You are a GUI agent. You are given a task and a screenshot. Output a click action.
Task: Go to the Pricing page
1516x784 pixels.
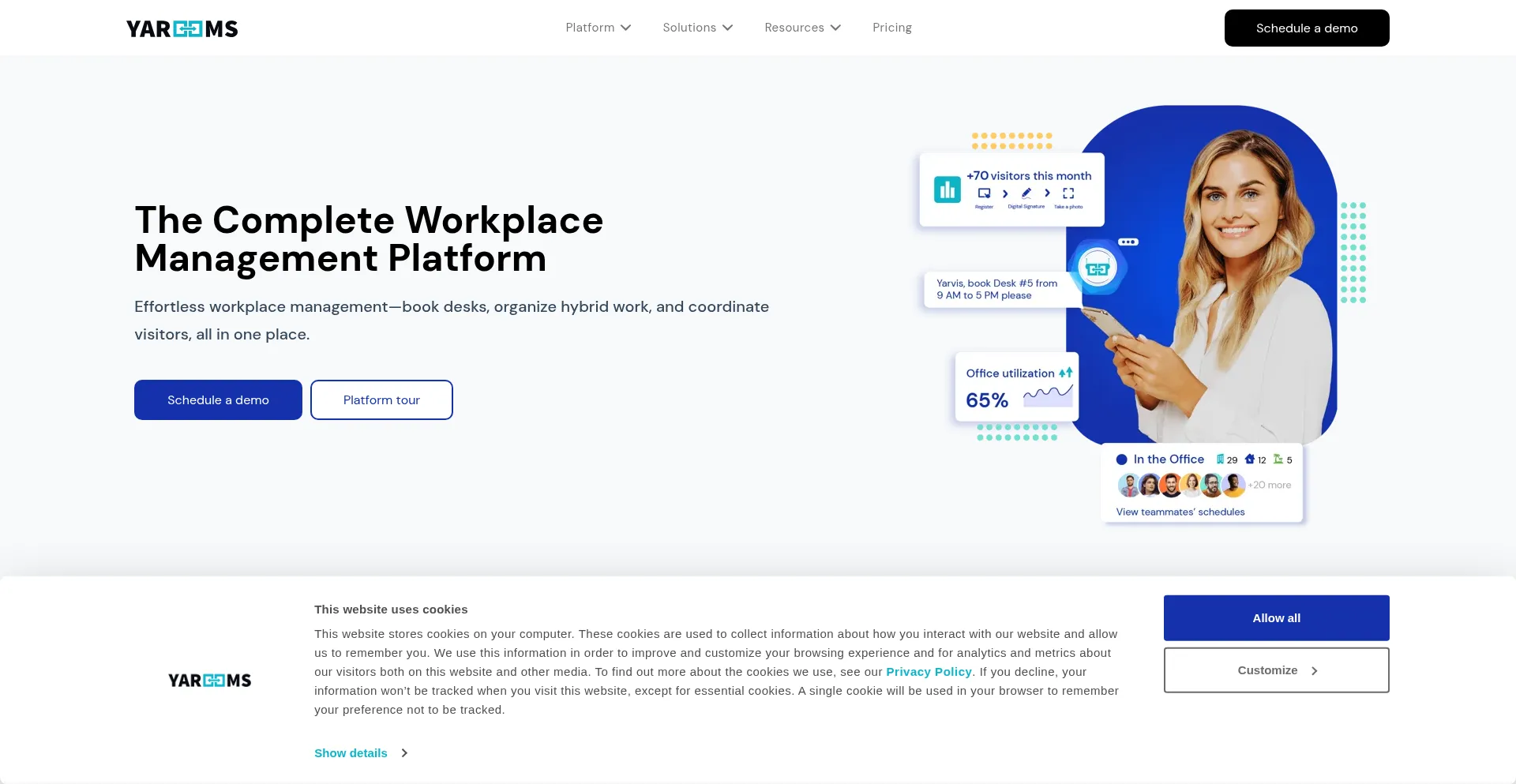[x=891, y=28]
